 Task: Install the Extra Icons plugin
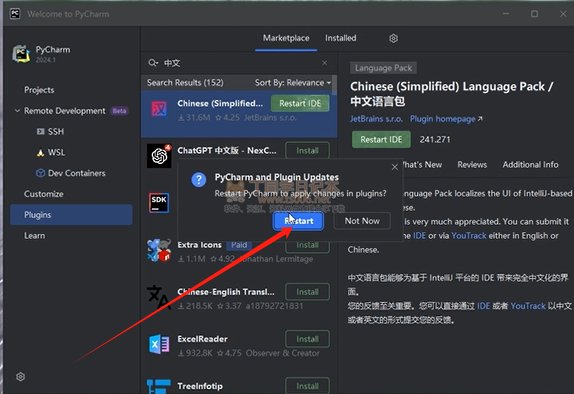(307, 246)
